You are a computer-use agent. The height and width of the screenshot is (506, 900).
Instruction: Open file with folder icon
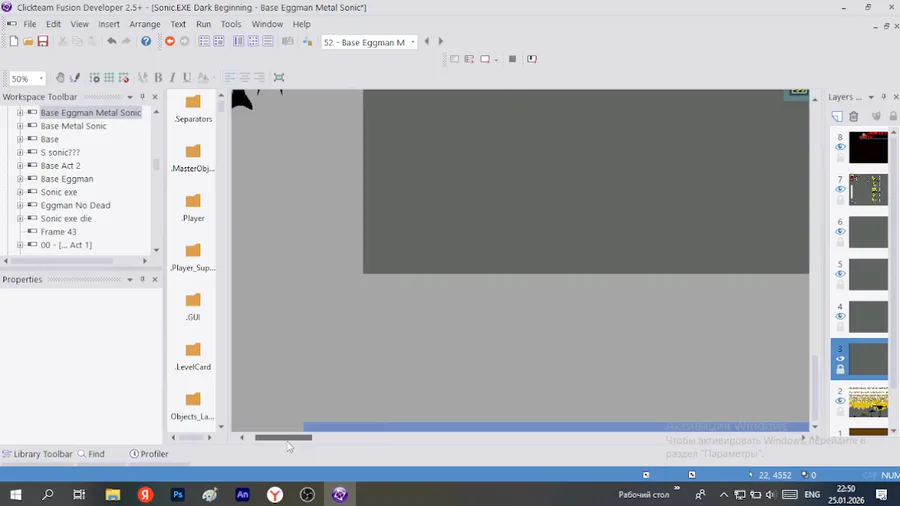[x=28, y=41]
